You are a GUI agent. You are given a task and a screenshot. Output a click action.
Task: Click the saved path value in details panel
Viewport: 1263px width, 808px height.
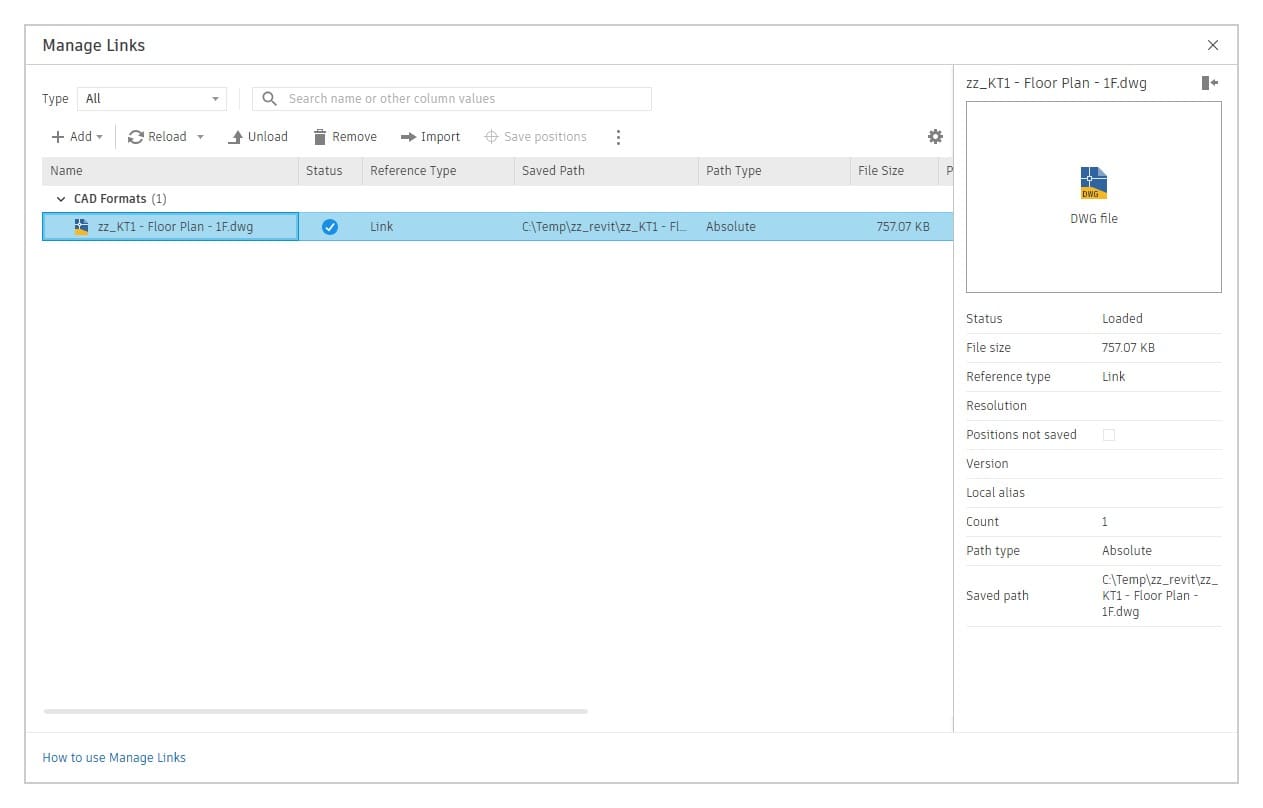1160,596
